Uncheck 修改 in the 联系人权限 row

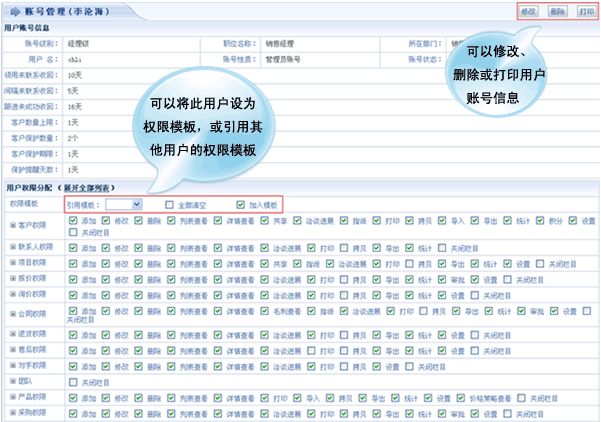coord(106,248)
